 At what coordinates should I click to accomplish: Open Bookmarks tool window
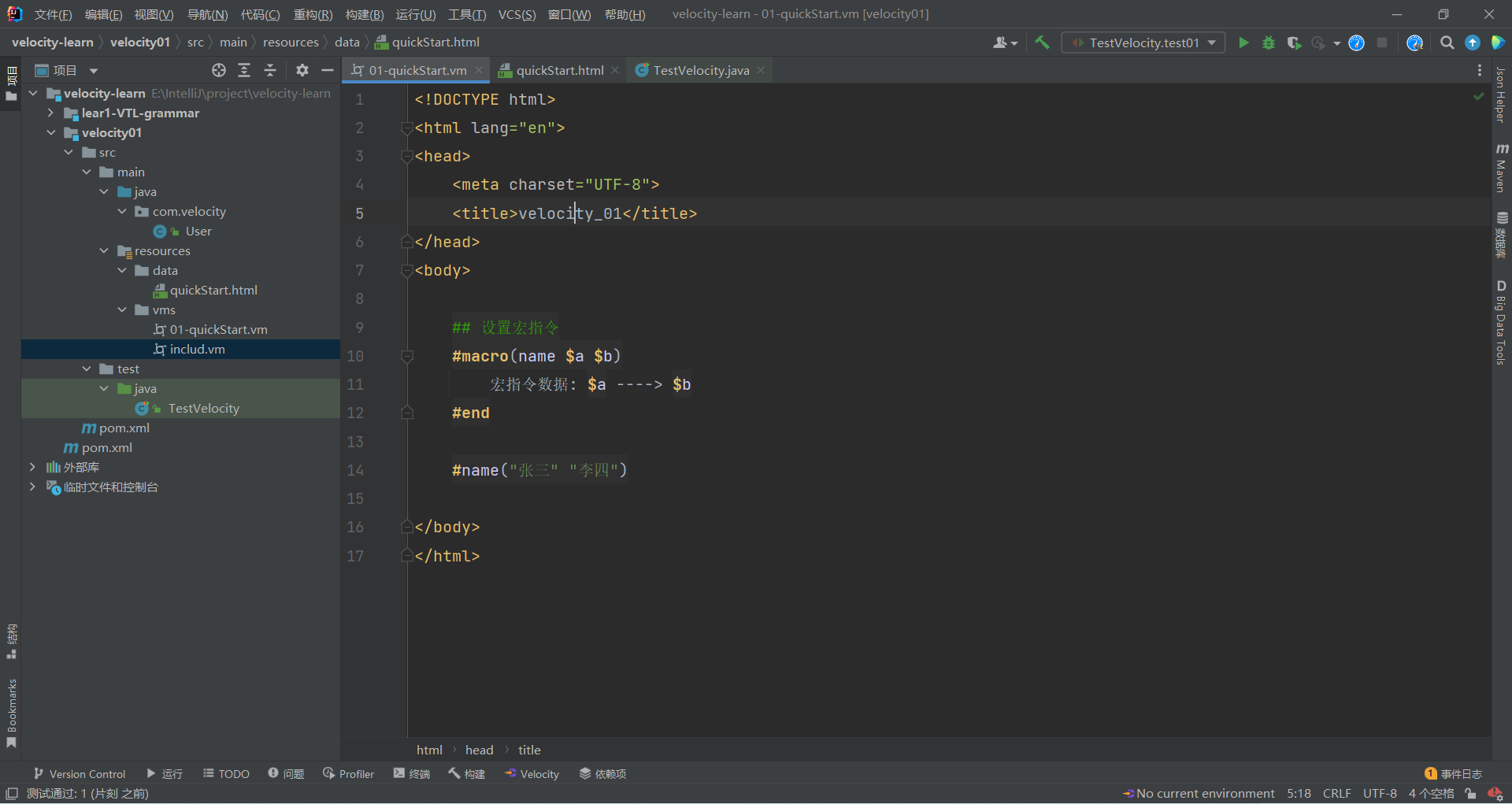tap(11, 713)
